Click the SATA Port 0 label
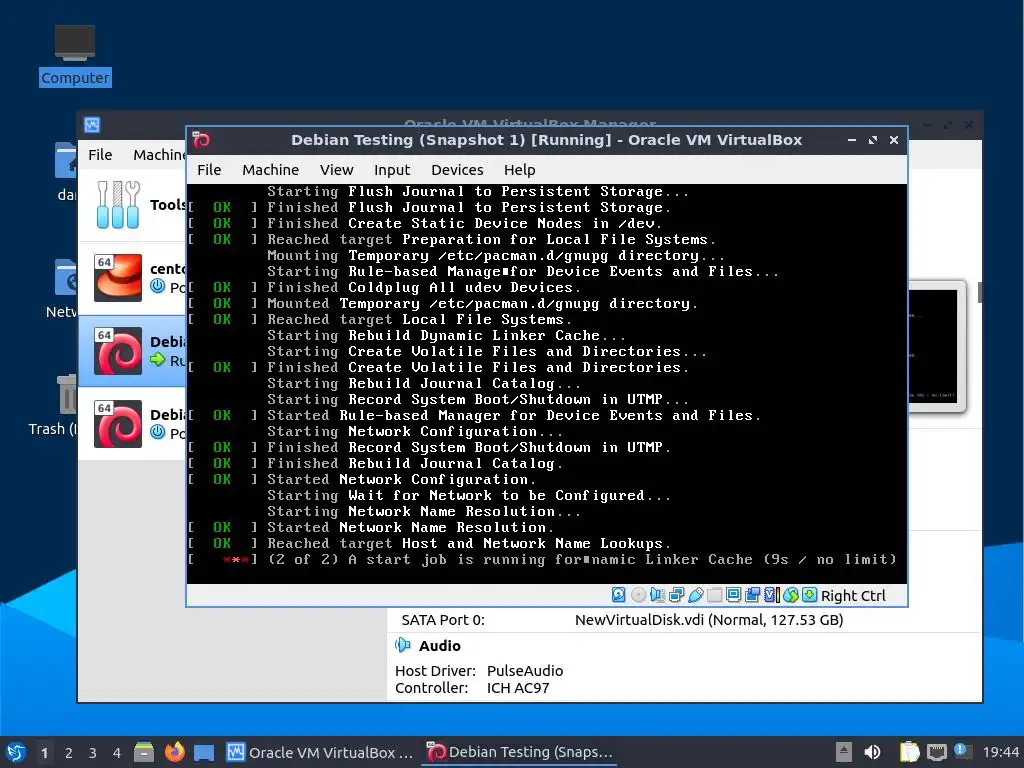This screenshot has width=1024, height=768. 443,620
